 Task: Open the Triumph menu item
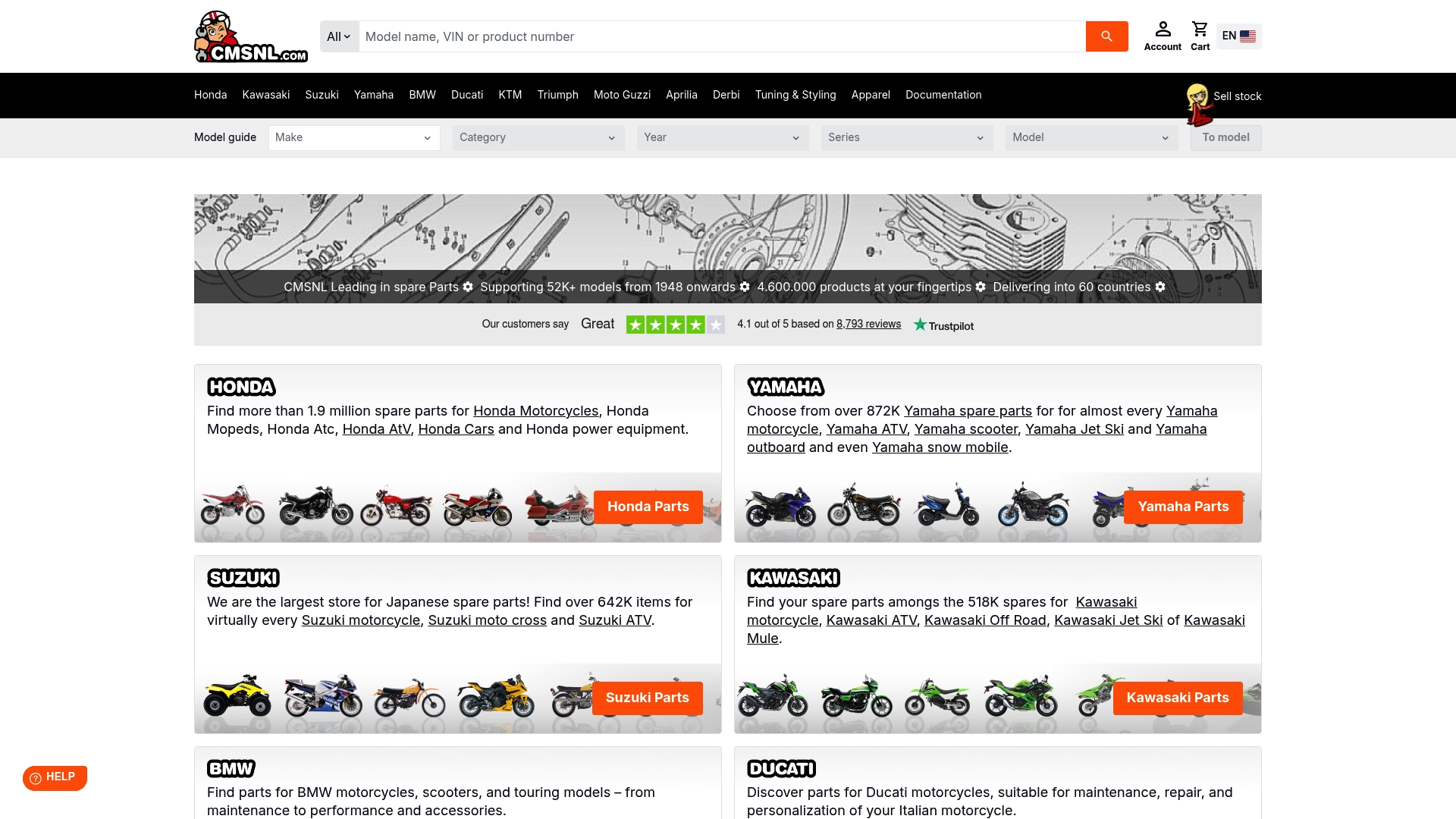pos(558,95)
